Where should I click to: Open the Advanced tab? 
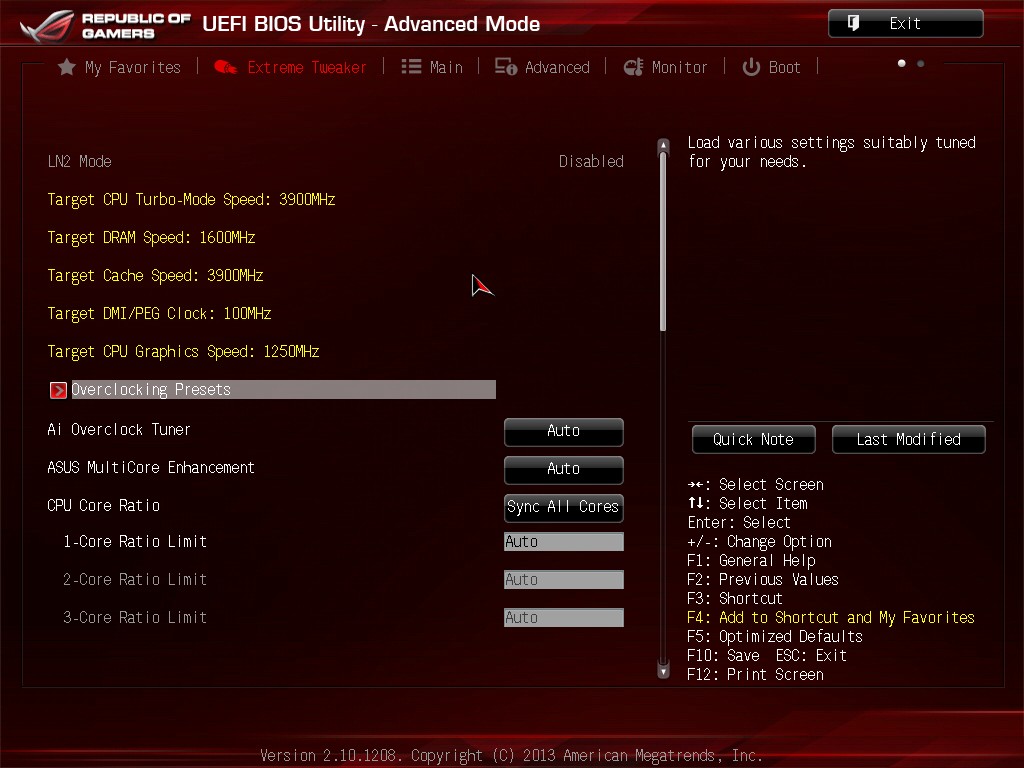coord(542,67)
